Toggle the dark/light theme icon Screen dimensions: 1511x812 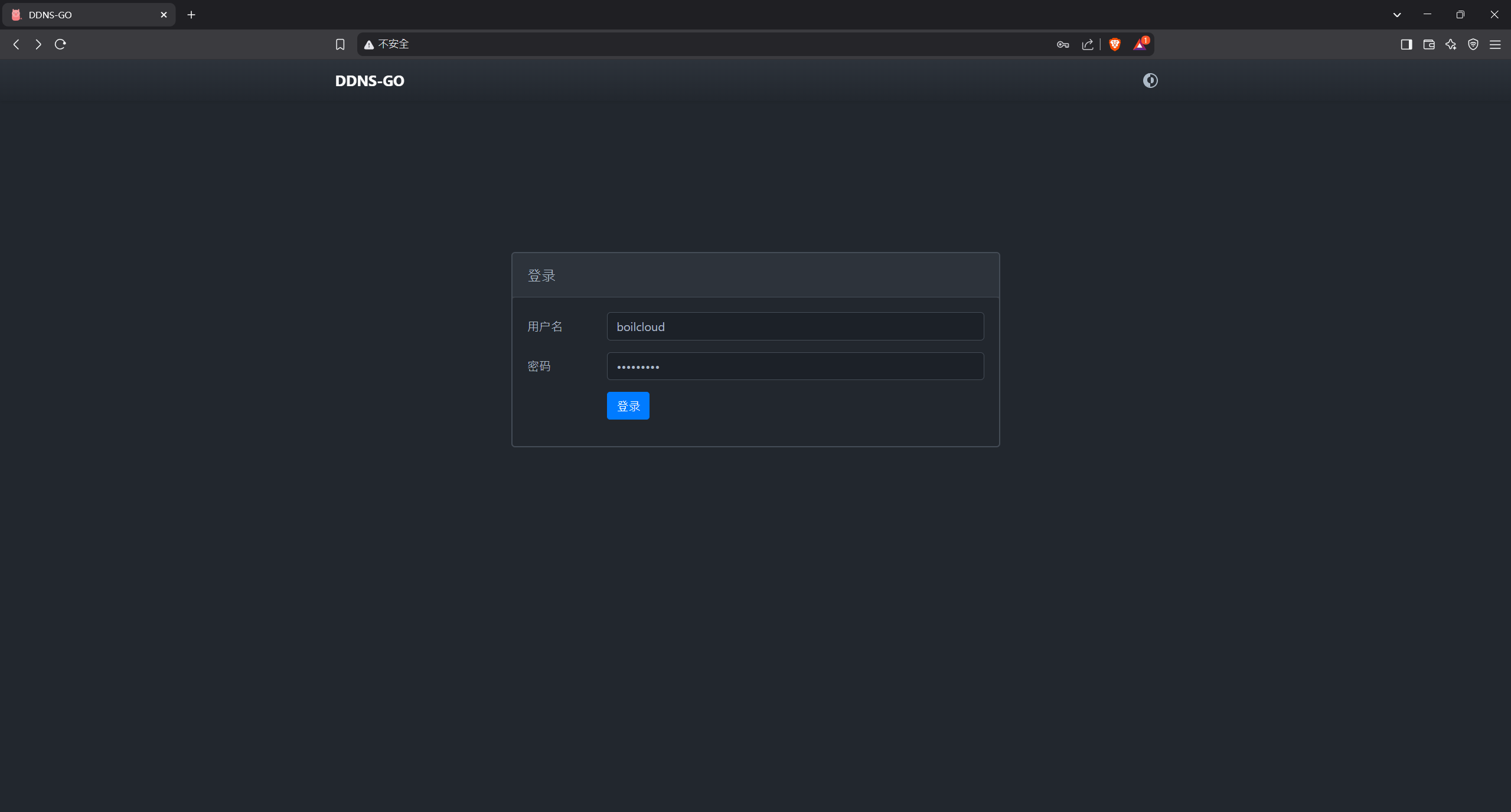click(1150, 81)
